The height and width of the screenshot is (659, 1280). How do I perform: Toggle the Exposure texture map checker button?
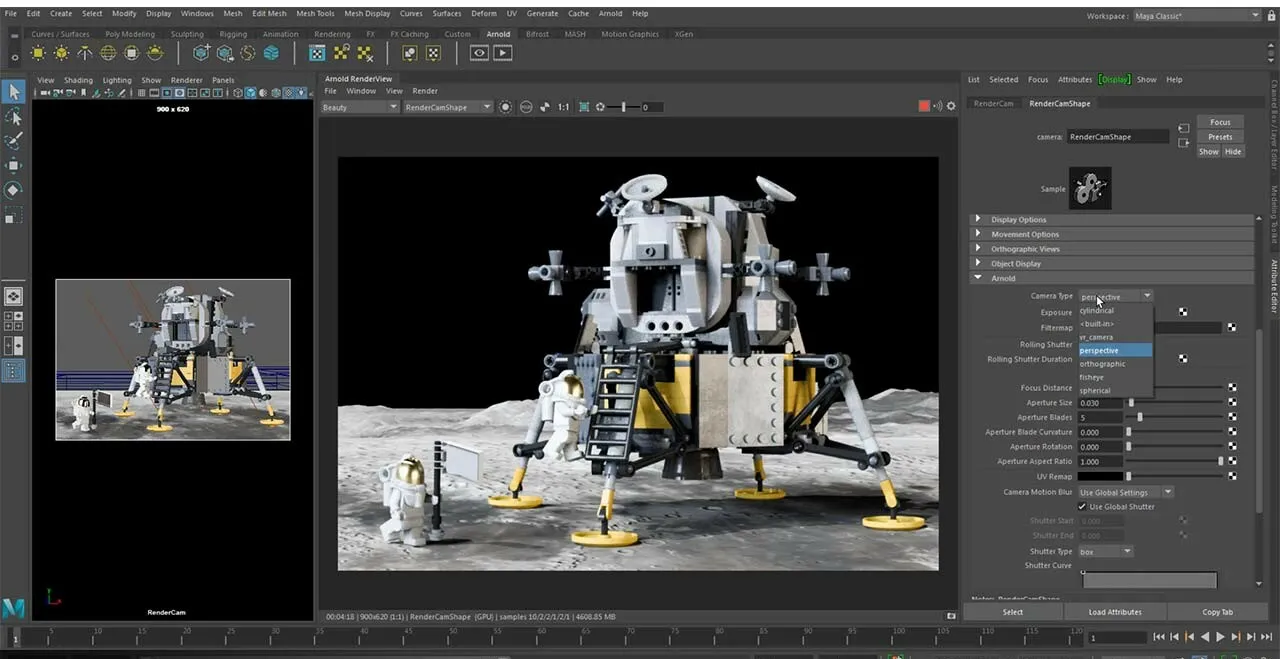pos(1183,312)
